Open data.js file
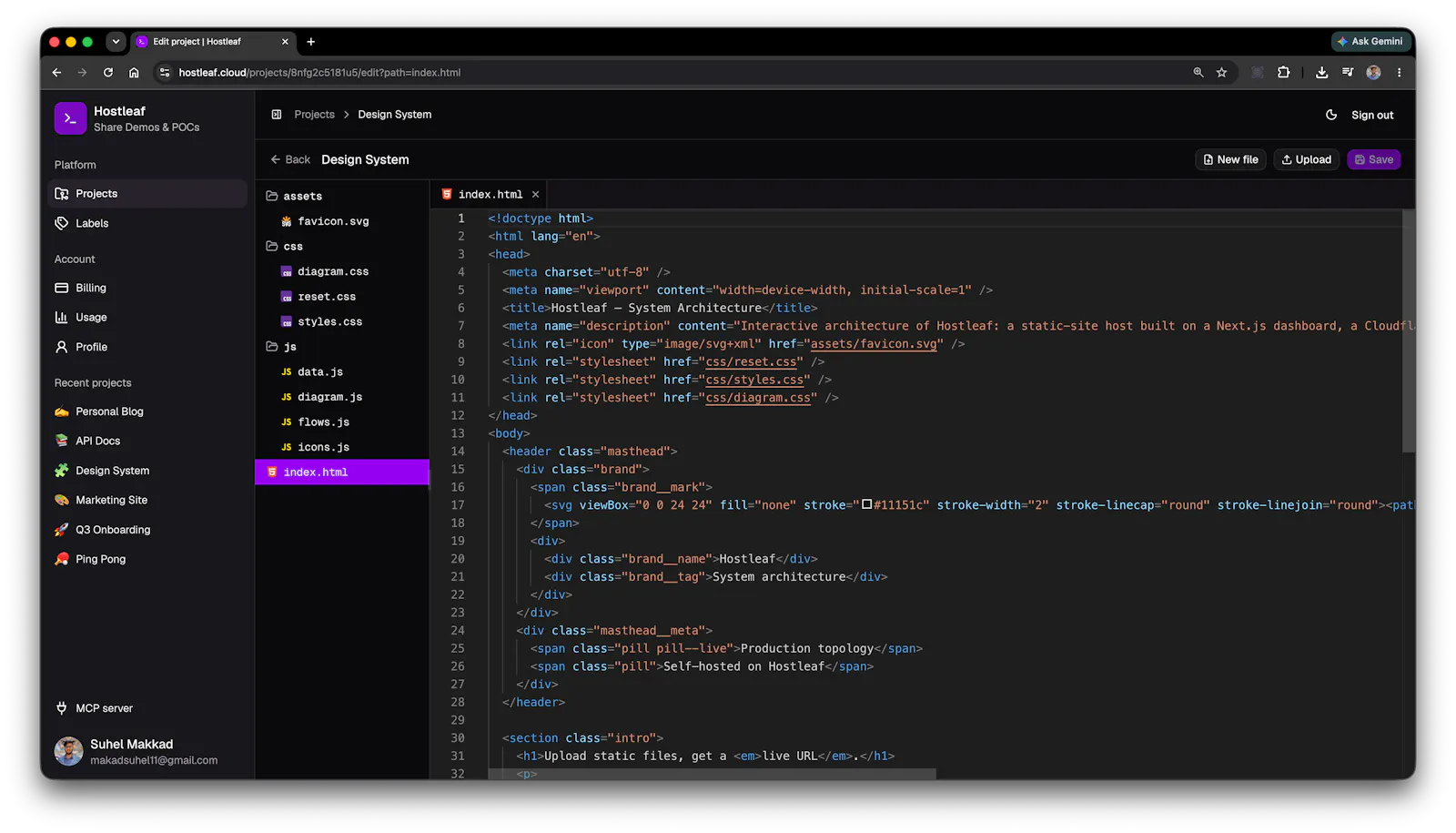The height and width of the screenshot is (833, 1456). pos(342,371)
